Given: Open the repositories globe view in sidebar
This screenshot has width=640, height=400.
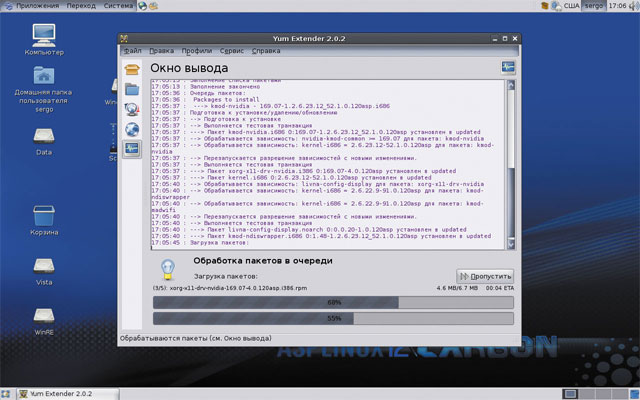Looking at the screenshot, I should (132, 129).
